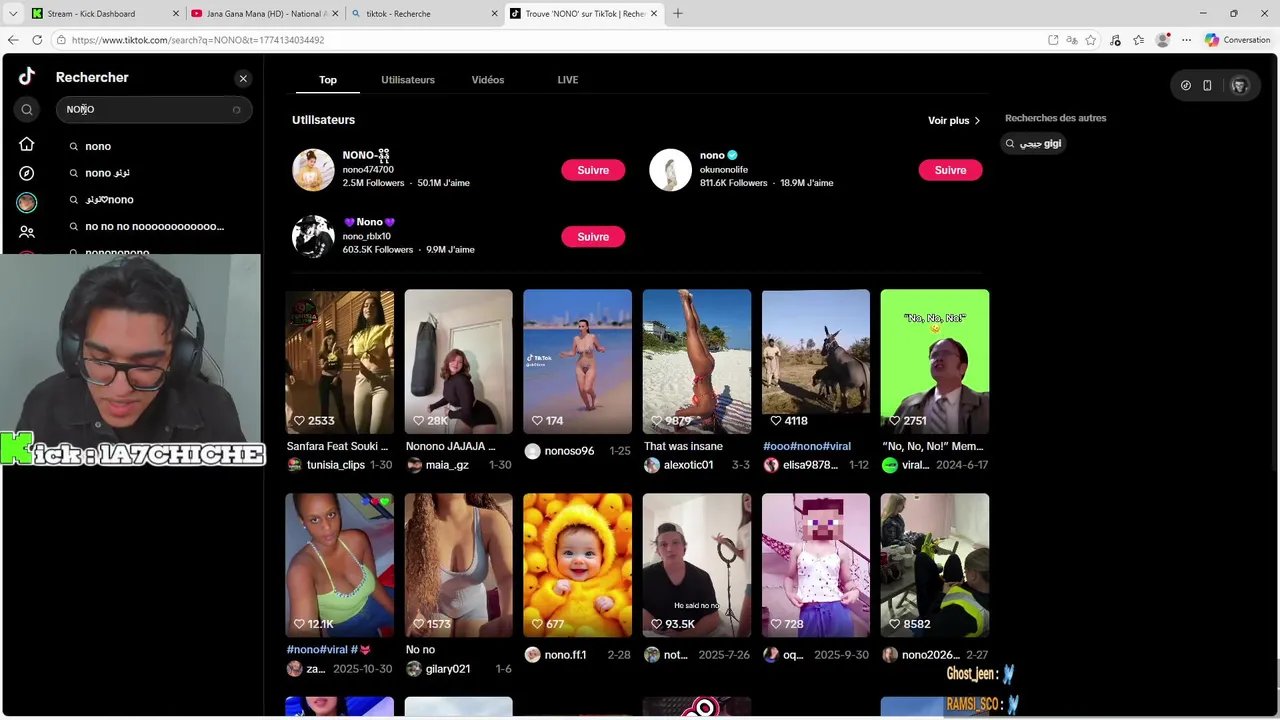
Task: Open the nonoso96 beach video thumbnail
Action: pos(578,362)
